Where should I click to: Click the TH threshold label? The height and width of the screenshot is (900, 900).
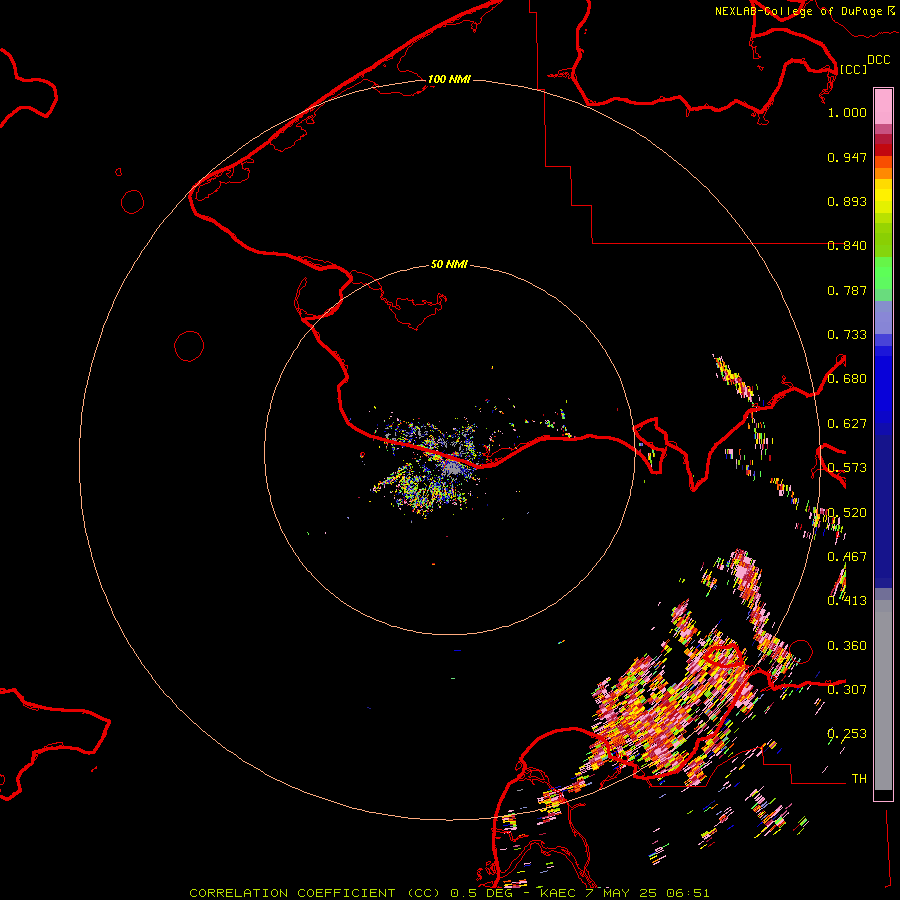click(x=859, y=779)
